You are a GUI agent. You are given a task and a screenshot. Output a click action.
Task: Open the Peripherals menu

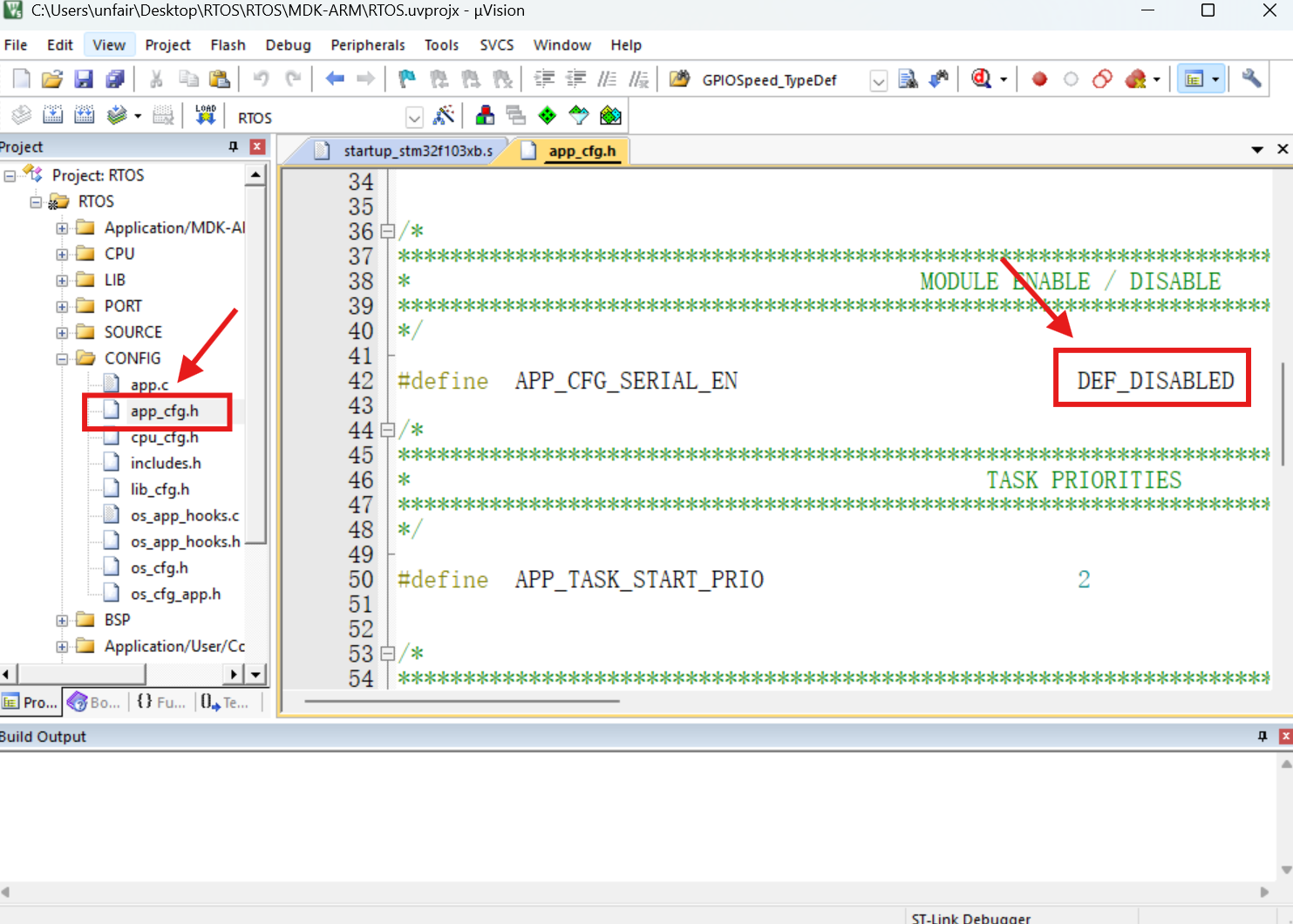[368, 44]
